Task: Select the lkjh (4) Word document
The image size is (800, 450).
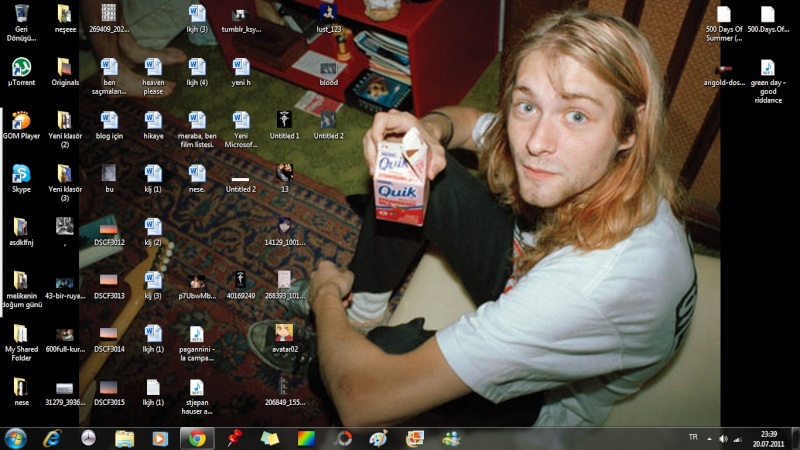Action: coord(197,72)
